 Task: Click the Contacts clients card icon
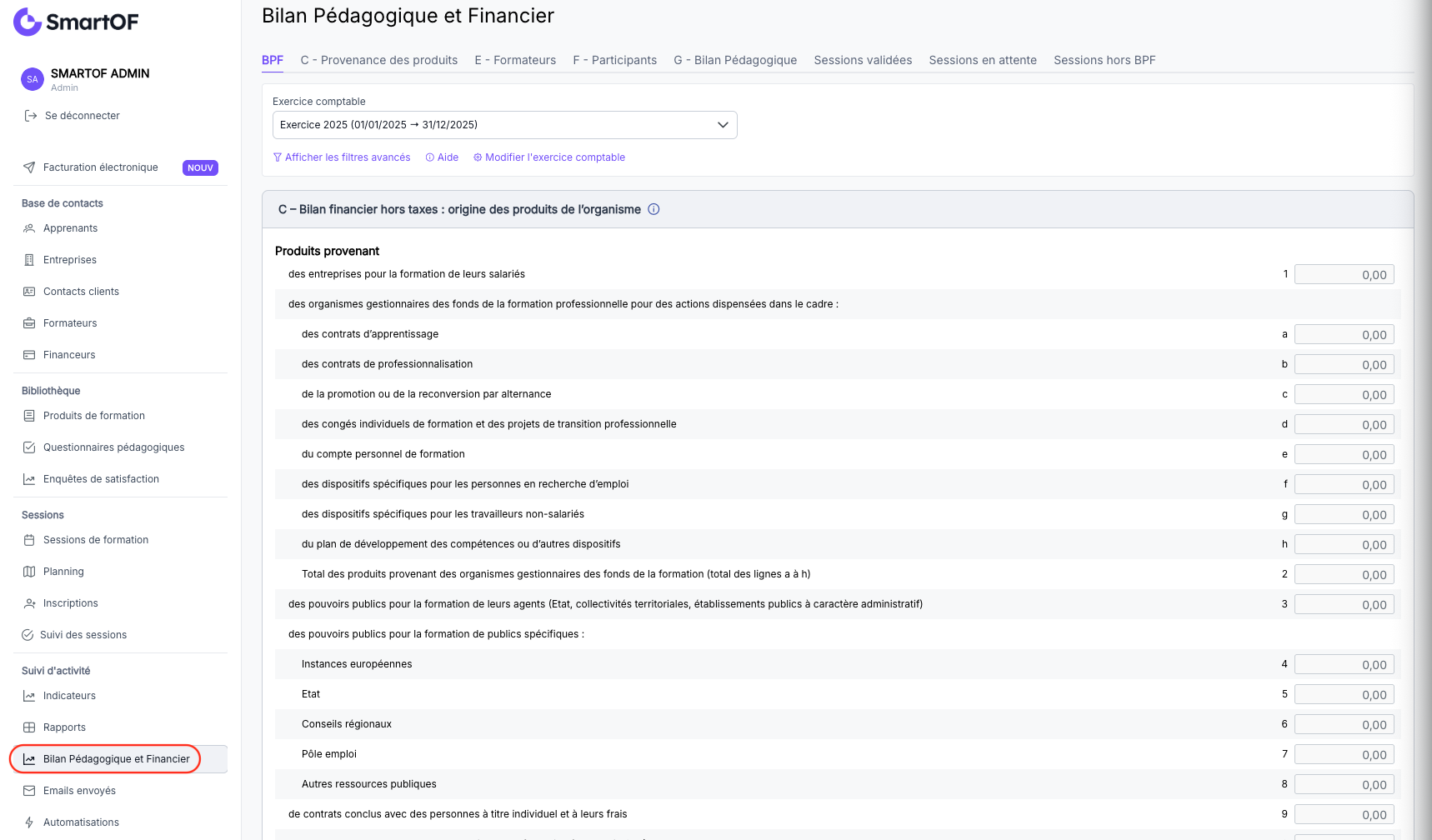(x=29, y=292)
